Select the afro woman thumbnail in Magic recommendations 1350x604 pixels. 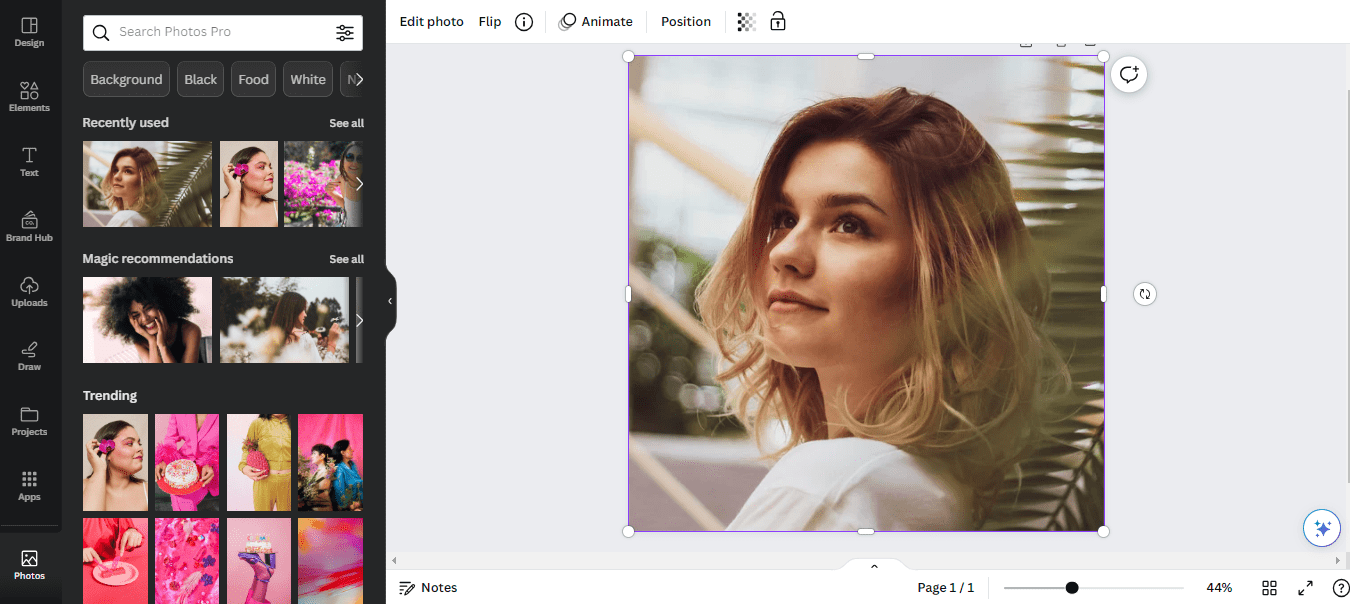click(147, 320)
